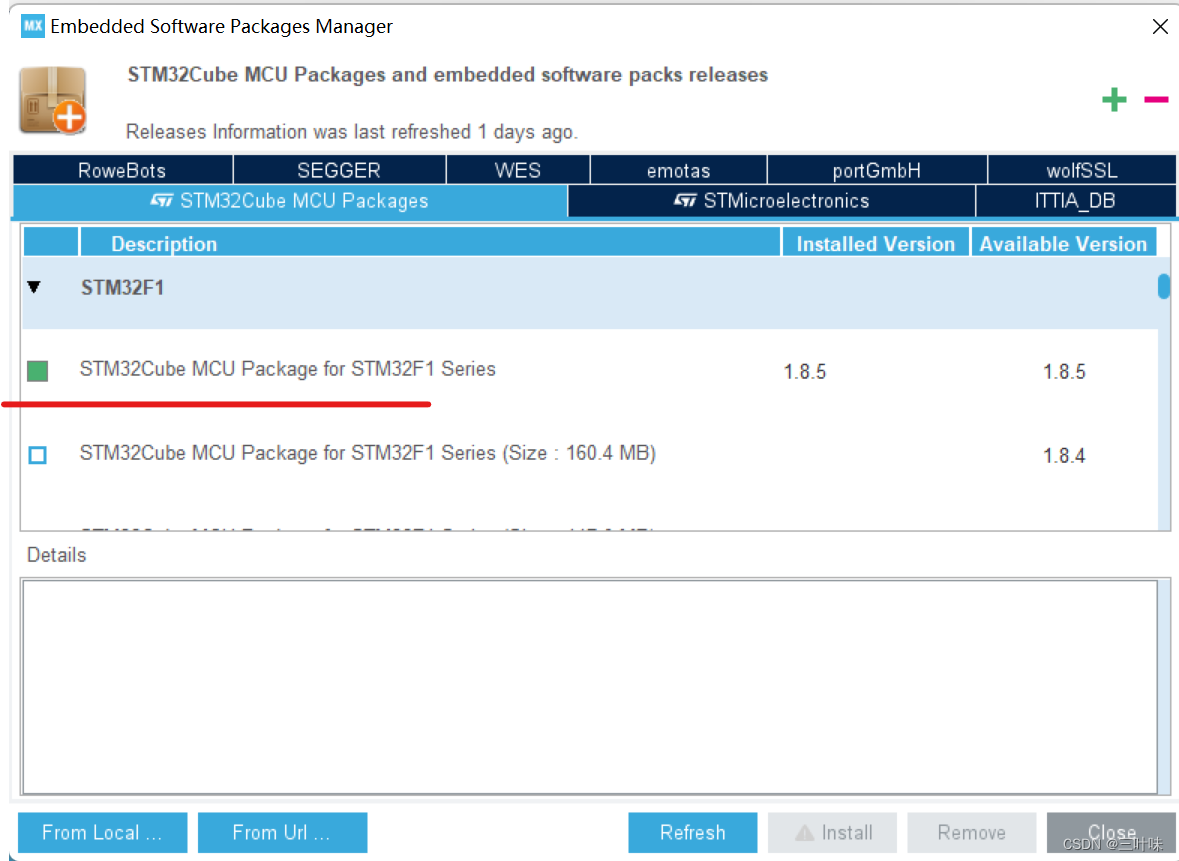Open the SEGGER tab
The width and height of the screenshot is (1179, 861).
pyautogui.click(x=339, y=170)
